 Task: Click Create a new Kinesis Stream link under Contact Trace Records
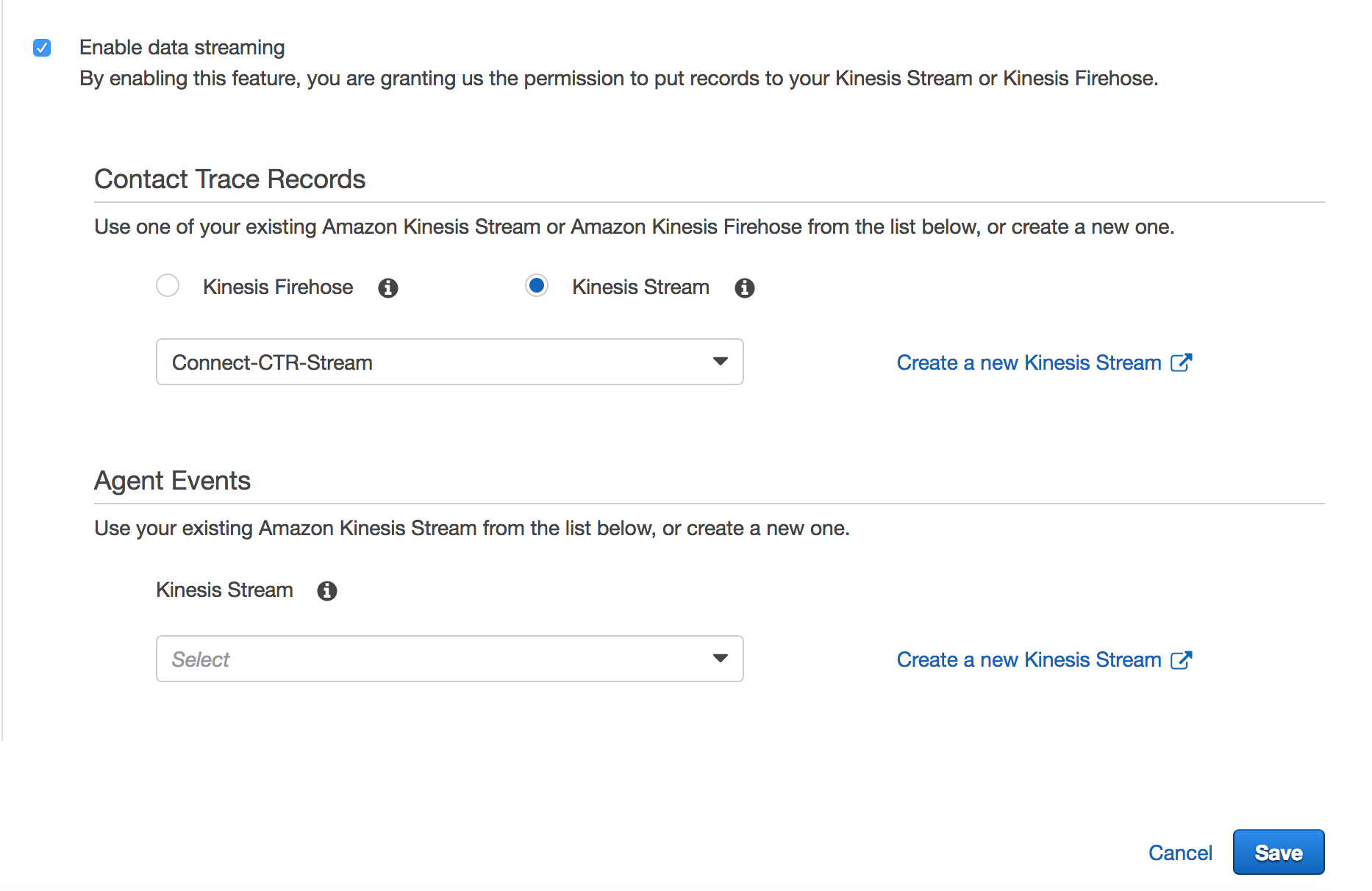click(x=1044, y=362)
